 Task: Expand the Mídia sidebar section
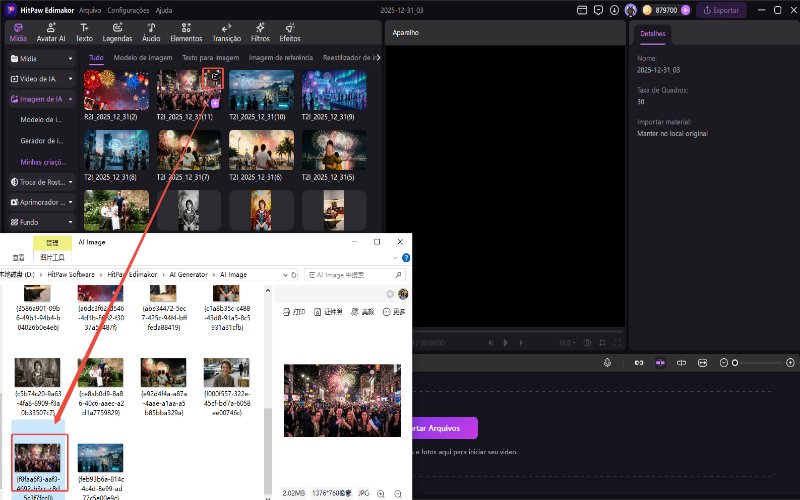tap(41, 58)
